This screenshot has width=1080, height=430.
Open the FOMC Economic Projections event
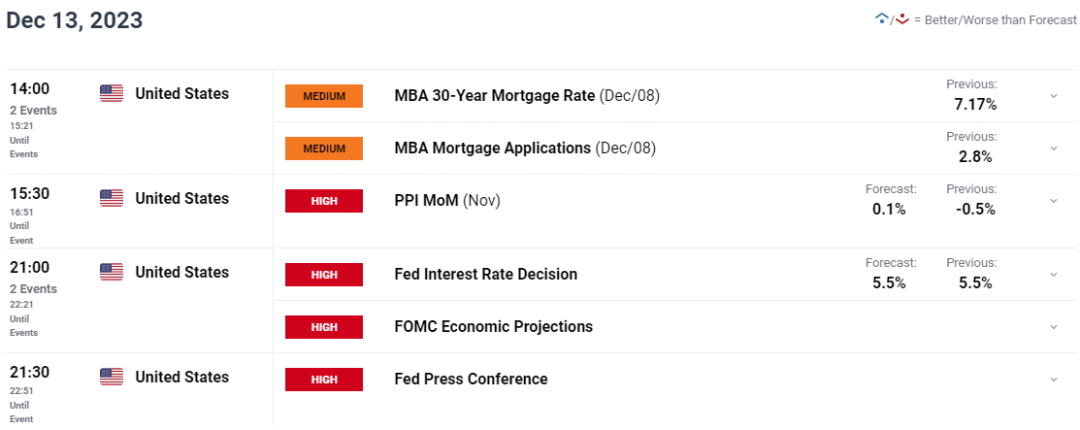click(x=494, y=327)
